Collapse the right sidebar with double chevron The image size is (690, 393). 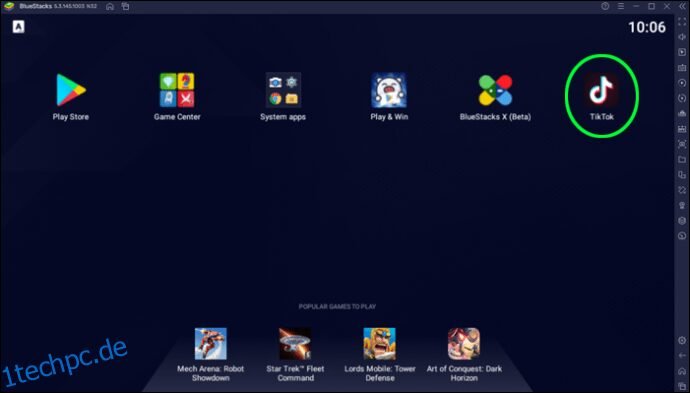(x=682, y=6)
